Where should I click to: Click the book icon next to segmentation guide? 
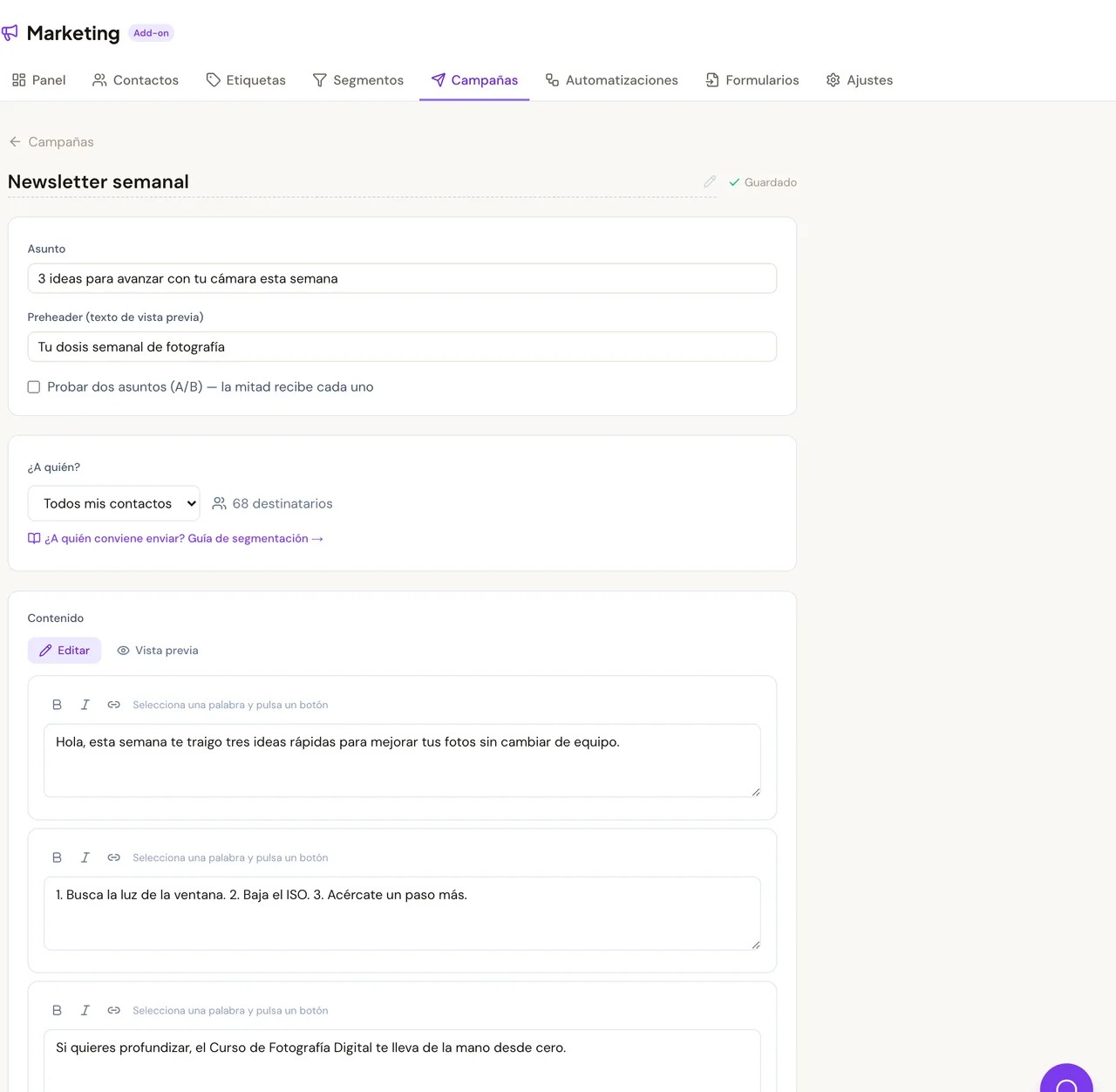tap(34, 538)
